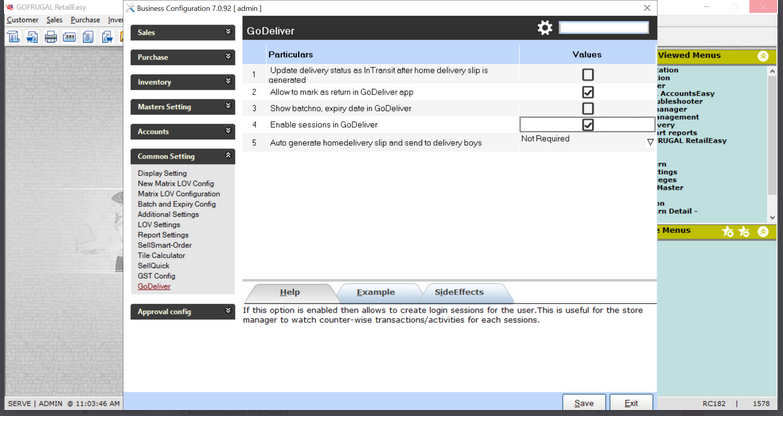This screenshot has height=432, width=783.
Task: Click the first toolbar icon under Customer menu
Action: click(x=14, y=38)
